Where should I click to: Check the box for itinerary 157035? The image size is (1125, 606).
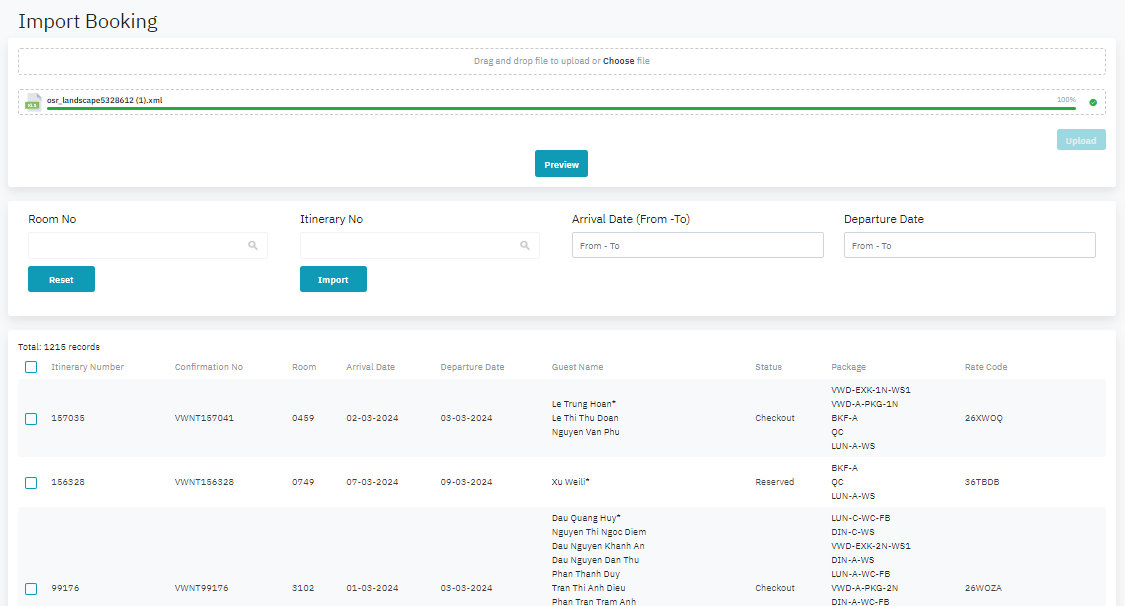pyautogui.click(x=31, y=418)
